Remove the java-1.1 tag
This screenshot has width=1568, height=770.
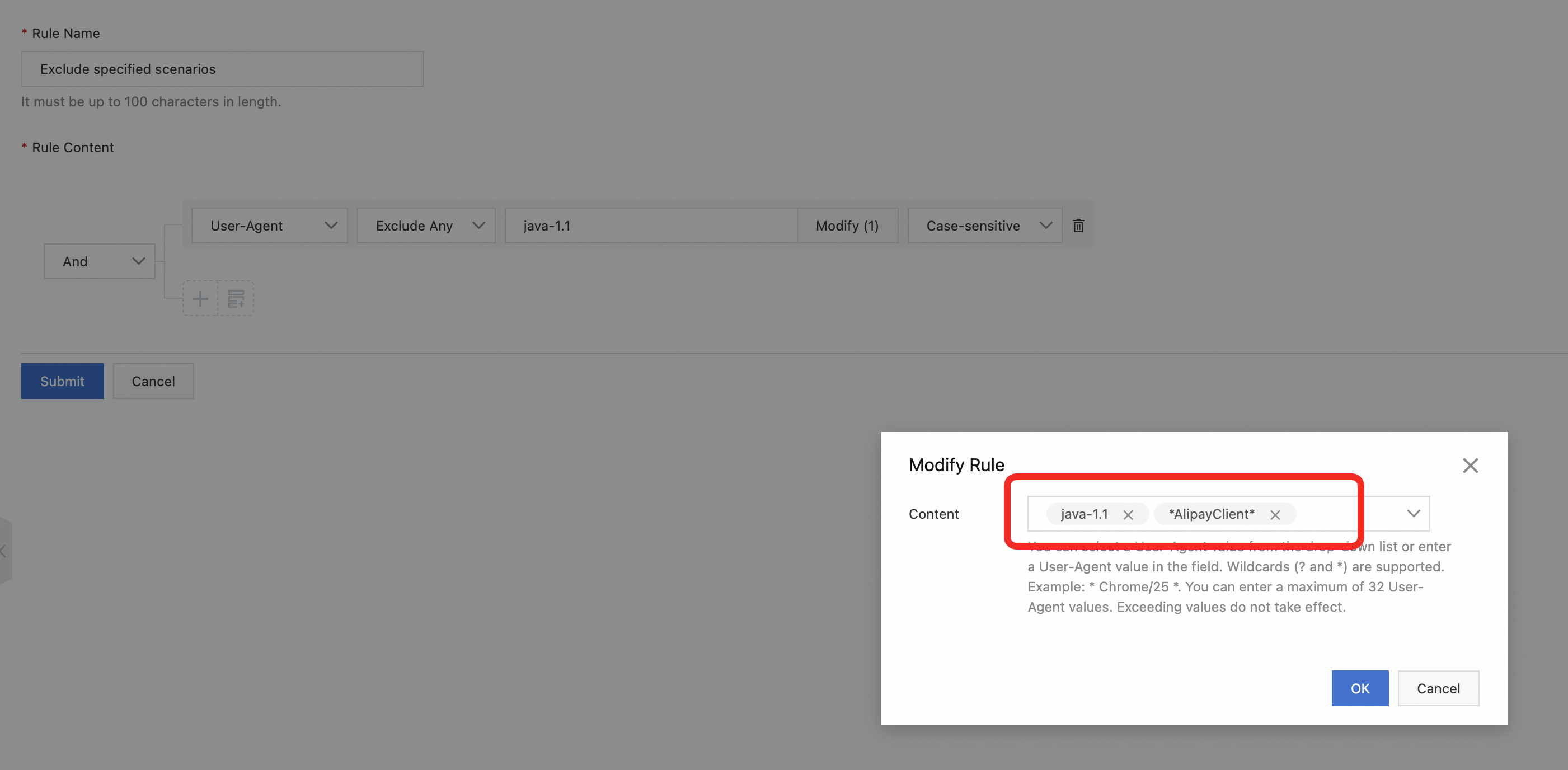pyautogui.click(x=1128, y=515)
